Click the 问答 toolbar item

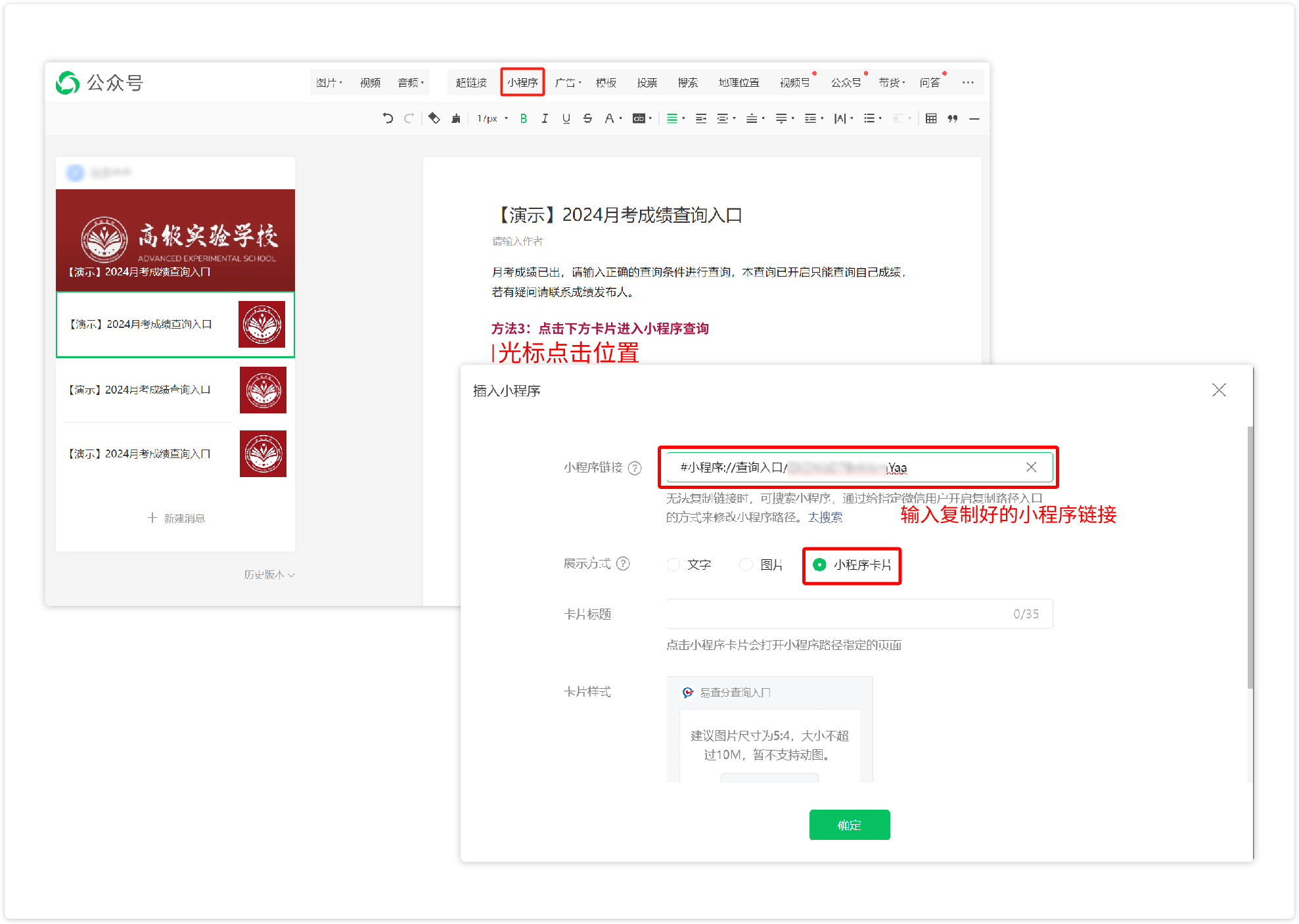pos(929,82)
